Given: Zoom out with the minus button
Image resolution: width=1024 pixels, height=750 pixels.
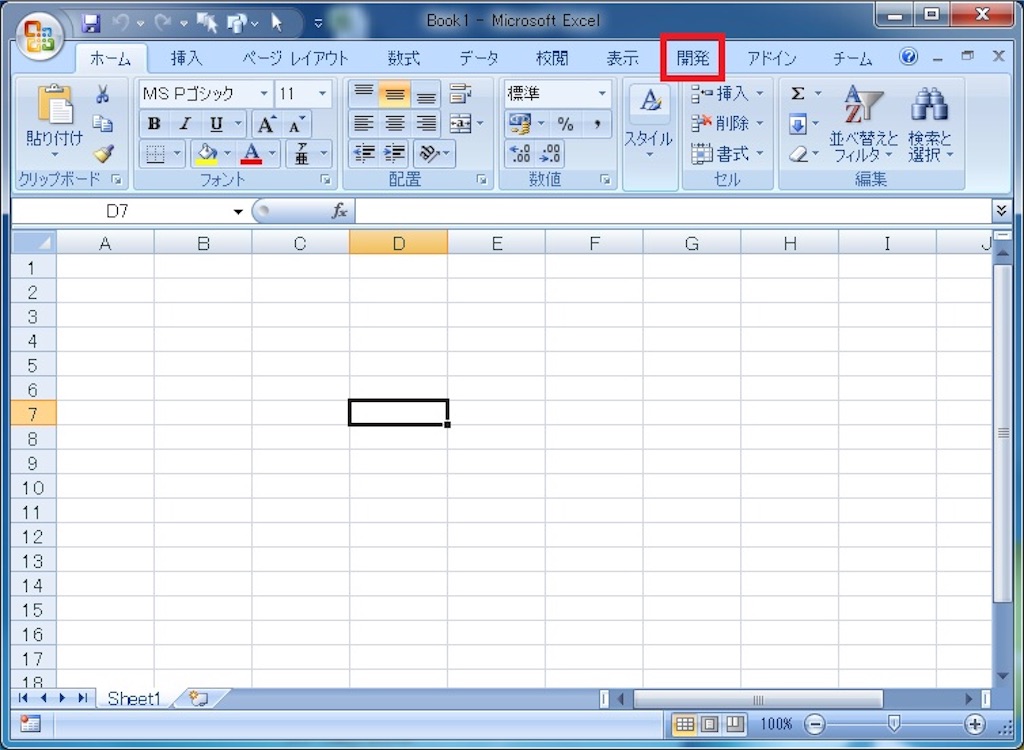Looking at the screenshot, I should 814,724.
